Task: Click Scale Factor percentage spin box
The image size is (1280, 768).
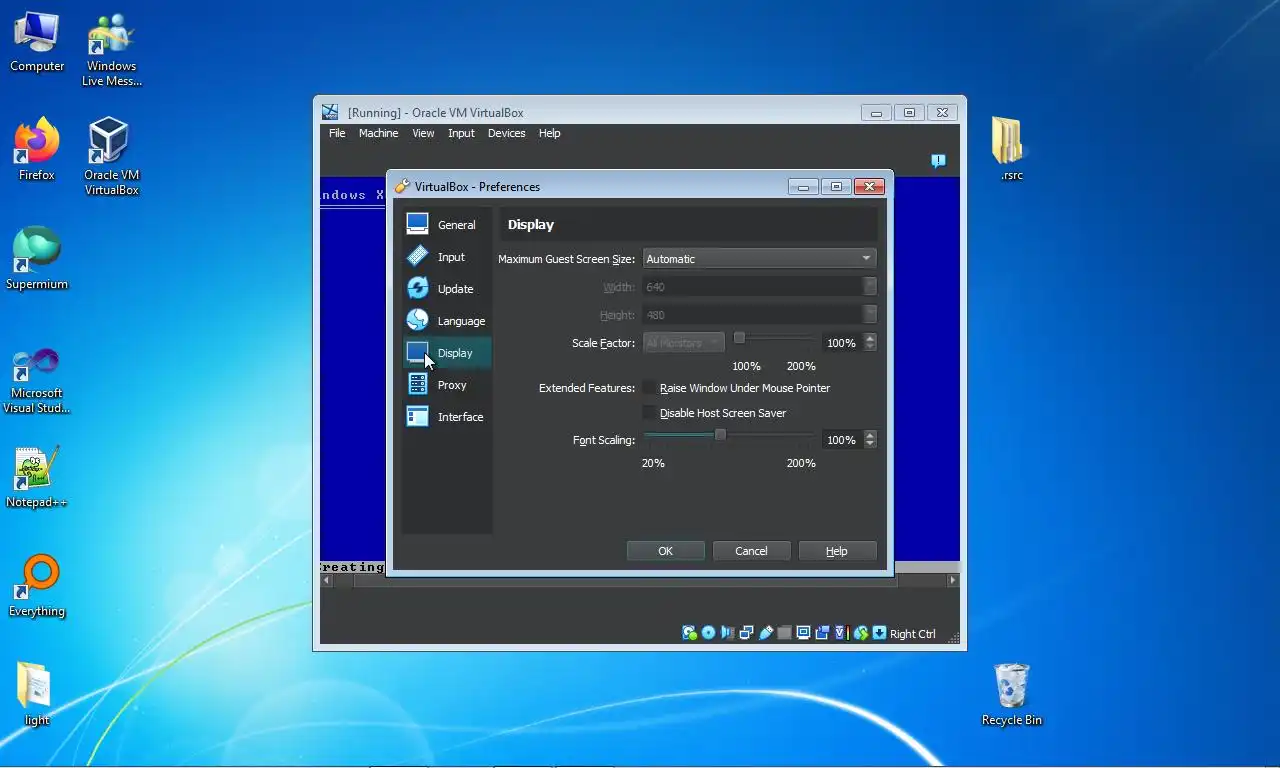Action: (849, 343)
